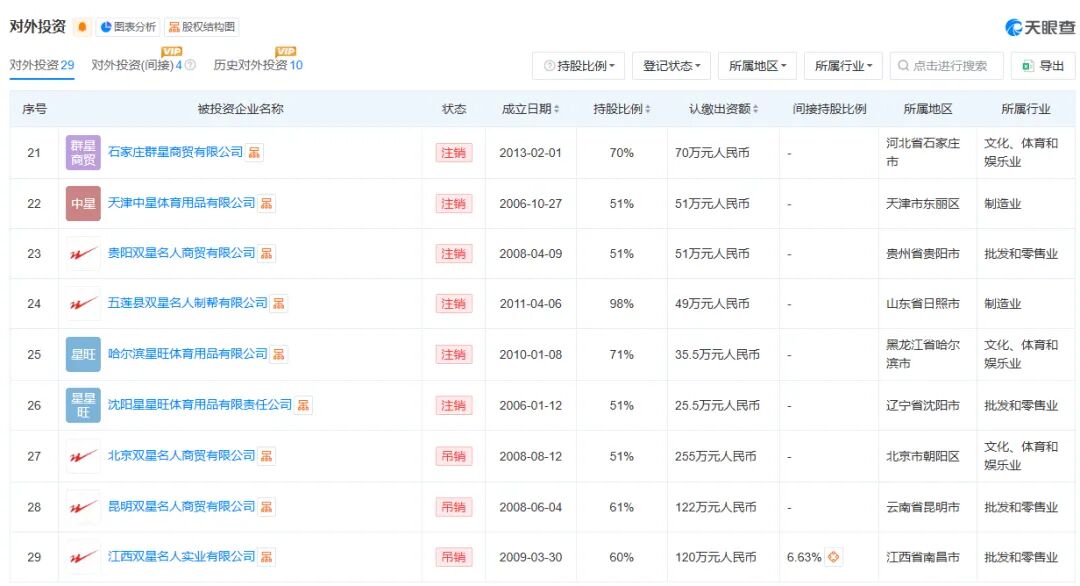Click the orange bell alert icon beside 对外投资

click(x=82, y=27)
